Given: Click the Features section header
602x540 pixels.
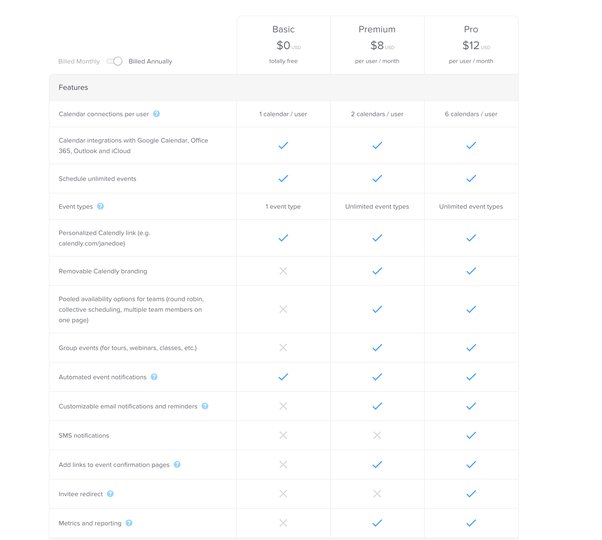Looking at the screenshot, I should point(284,88).
